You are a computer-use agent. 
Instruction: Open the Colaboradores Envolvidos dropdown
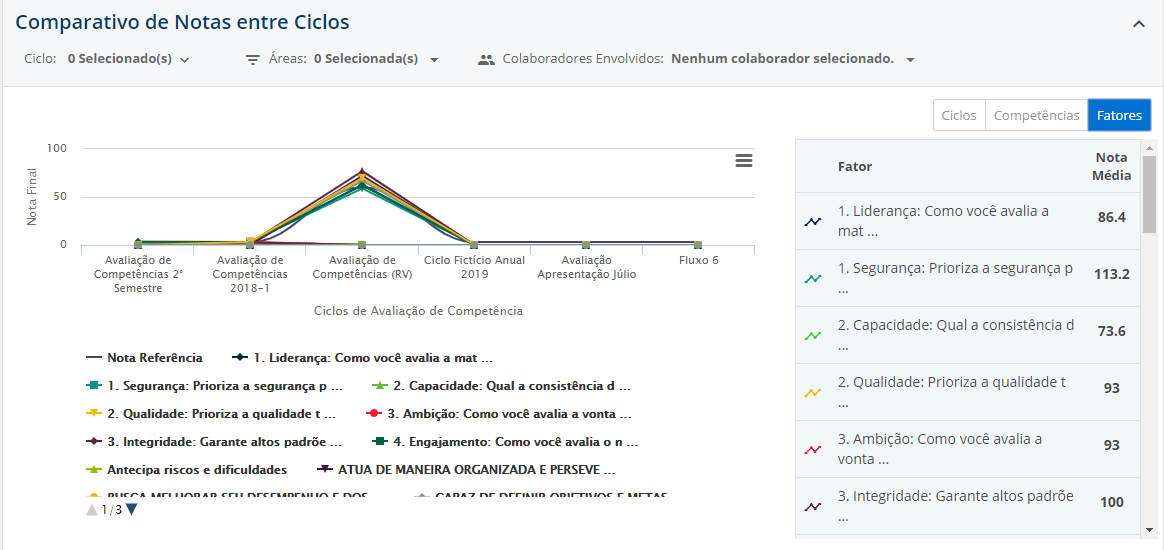[793, 60]
